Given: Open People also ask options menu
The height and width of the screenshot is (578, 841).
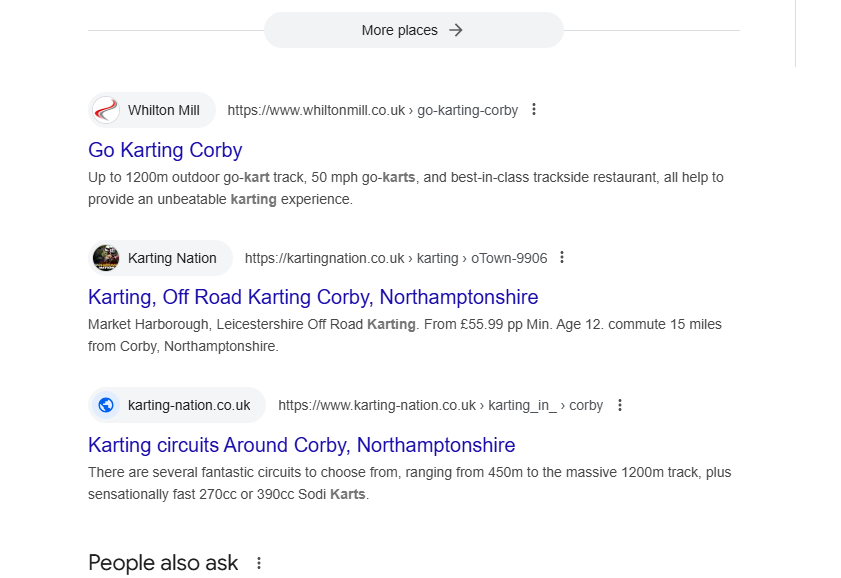Looking at the screenshot, I should (259, 563).
